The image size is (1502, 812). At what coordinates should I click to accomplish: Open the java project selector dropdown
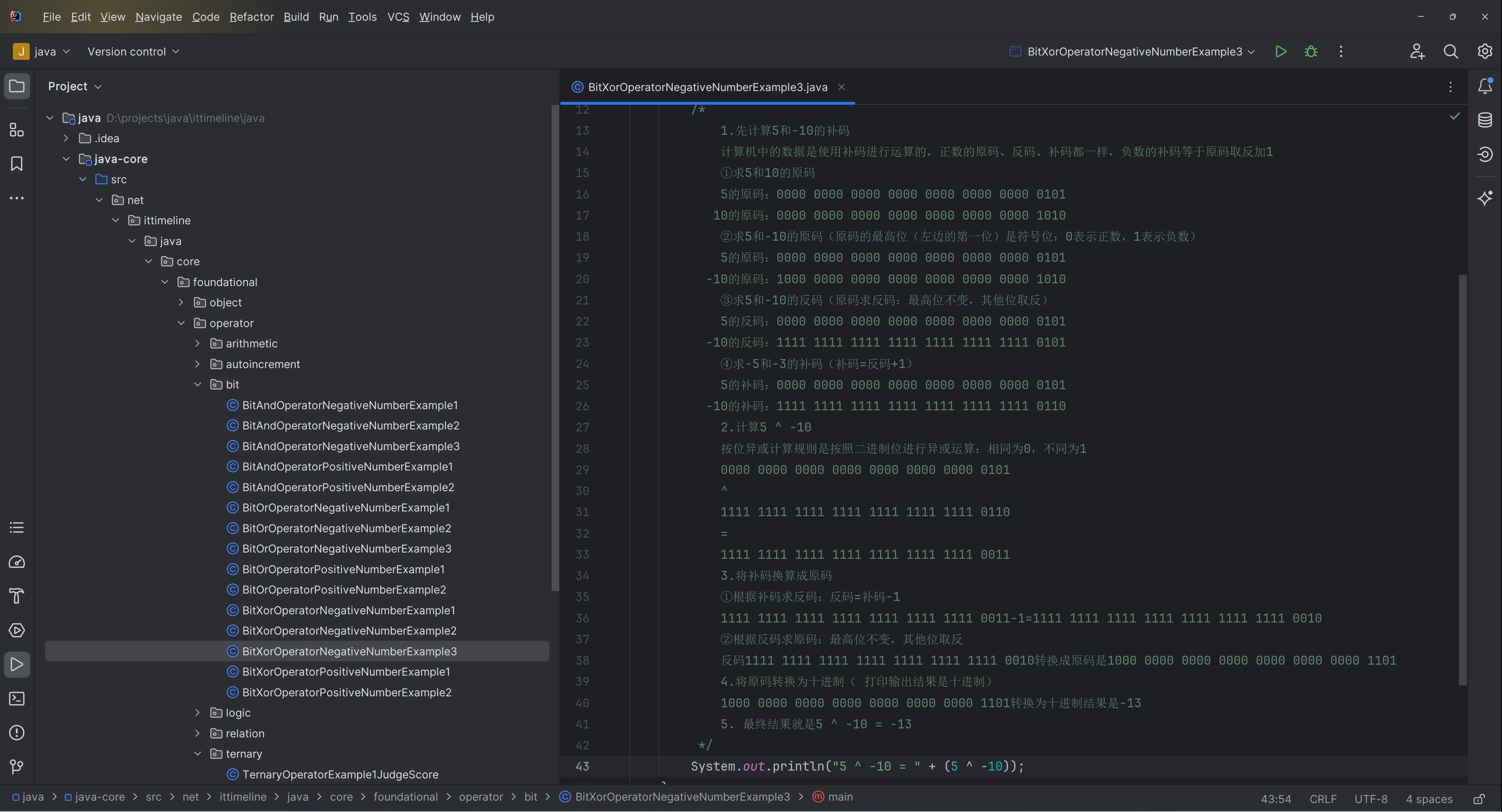(x=42, y=51)
